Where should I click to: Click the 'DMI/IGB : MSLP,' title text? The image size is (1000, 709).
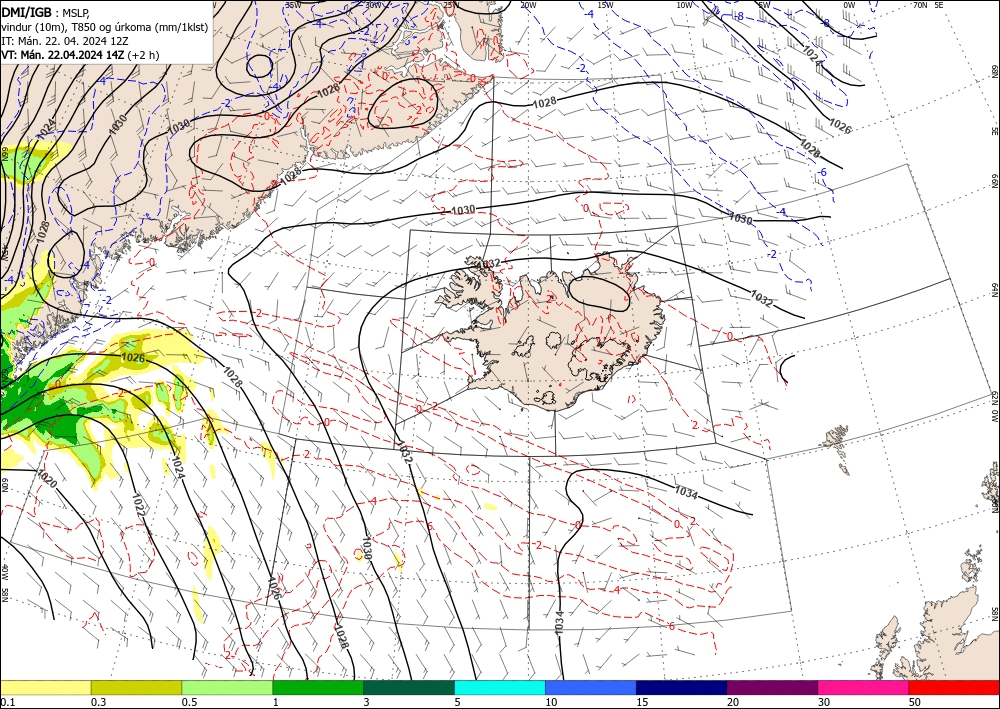[46, 11]
